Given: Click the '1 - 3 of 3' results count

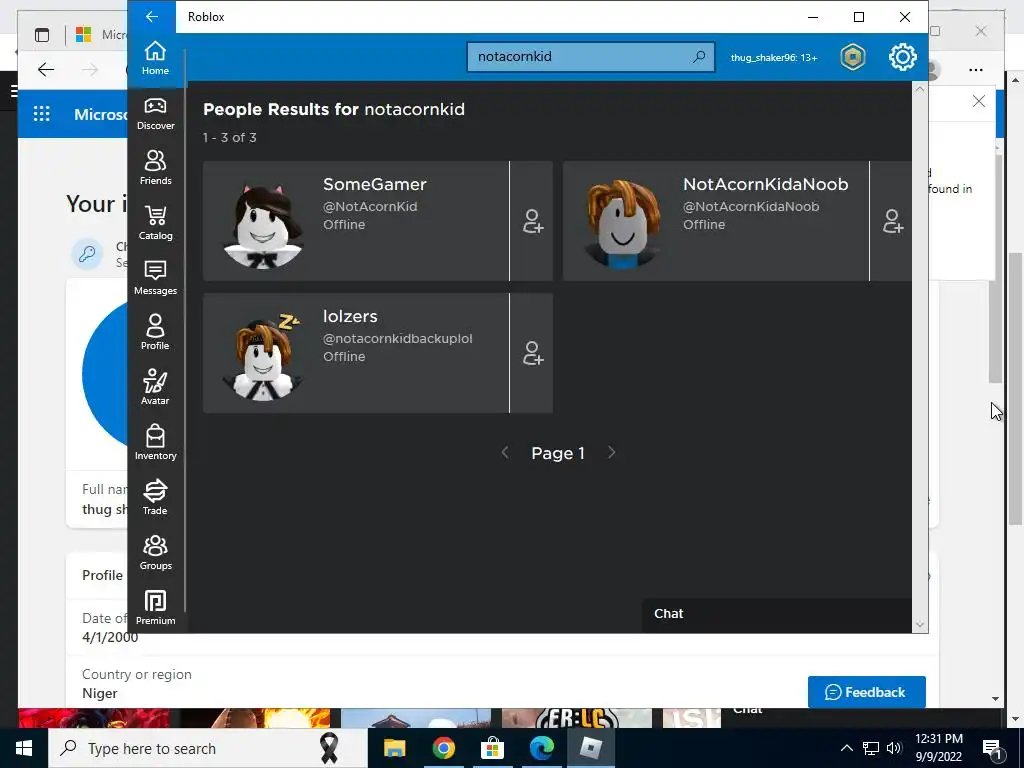Looking at the screenshot, I should click(x=229, y=138).
